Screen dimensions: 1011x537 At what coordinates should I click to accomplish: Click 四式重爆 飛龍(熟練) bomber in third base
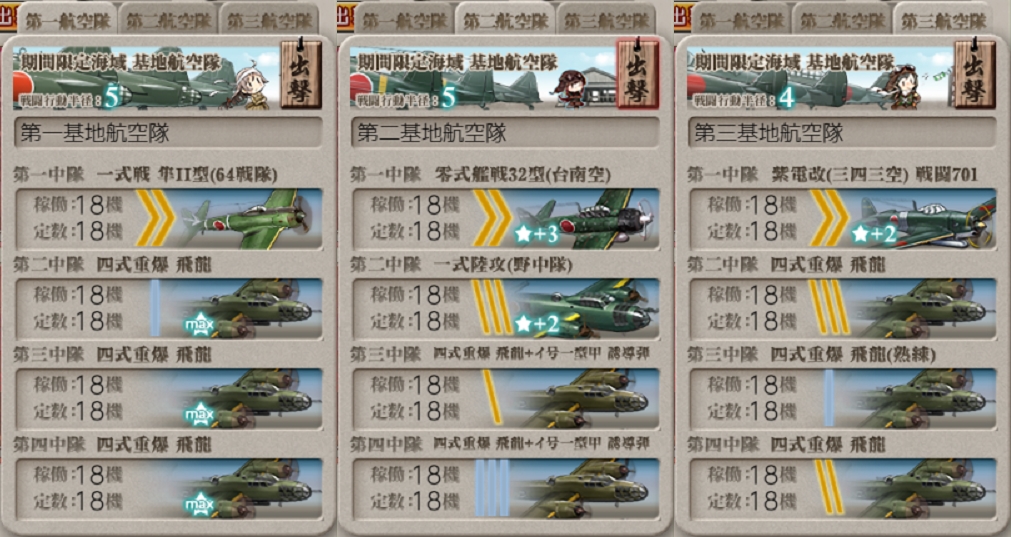[x=842, y=398]
